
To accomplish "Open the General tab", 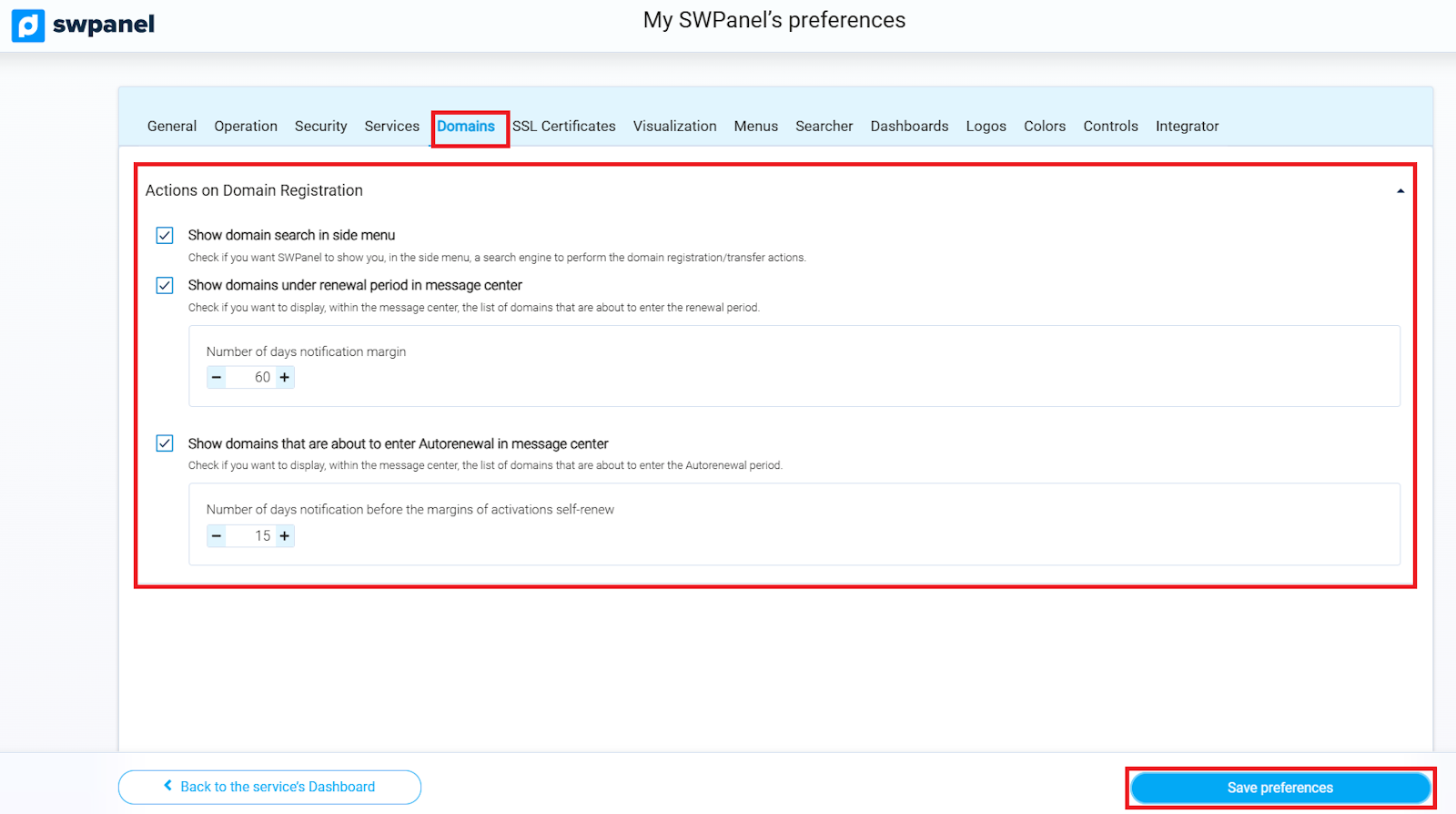I will click(x=172, y=127).
